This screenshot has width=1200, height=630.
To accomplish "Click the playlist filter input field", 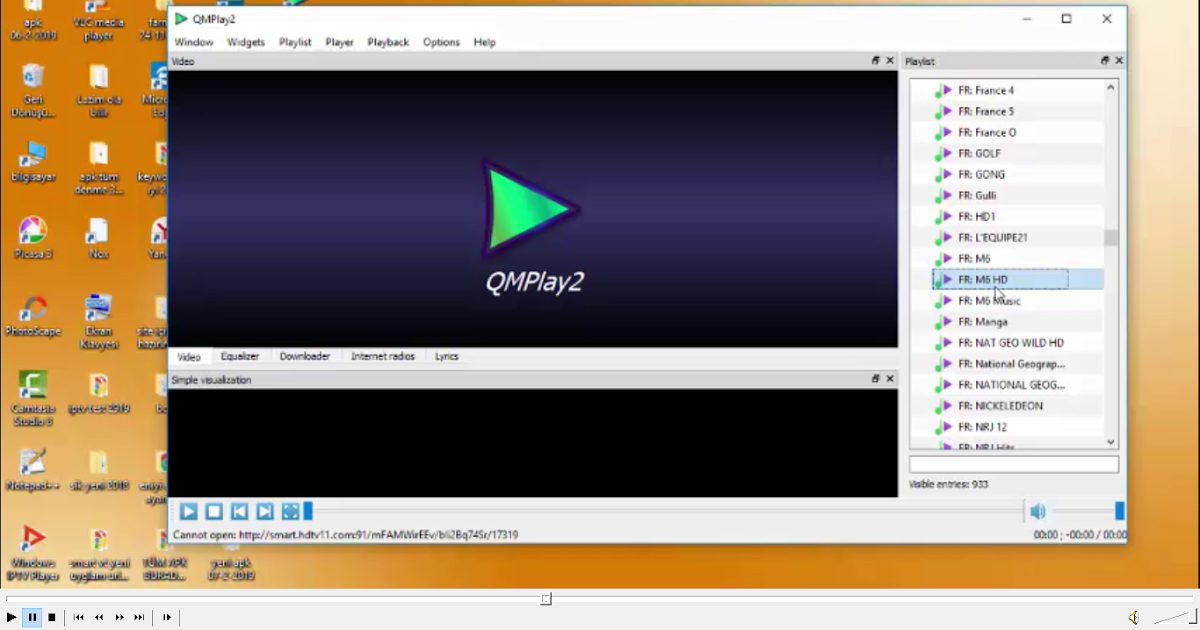I will [1013, 465].
